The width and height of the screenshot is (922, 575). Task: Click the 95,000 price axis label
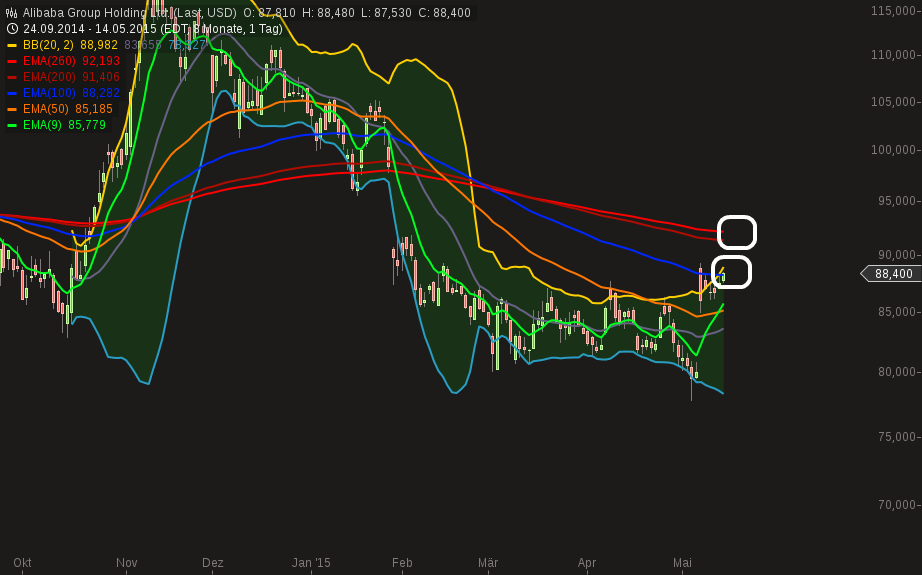897,201
